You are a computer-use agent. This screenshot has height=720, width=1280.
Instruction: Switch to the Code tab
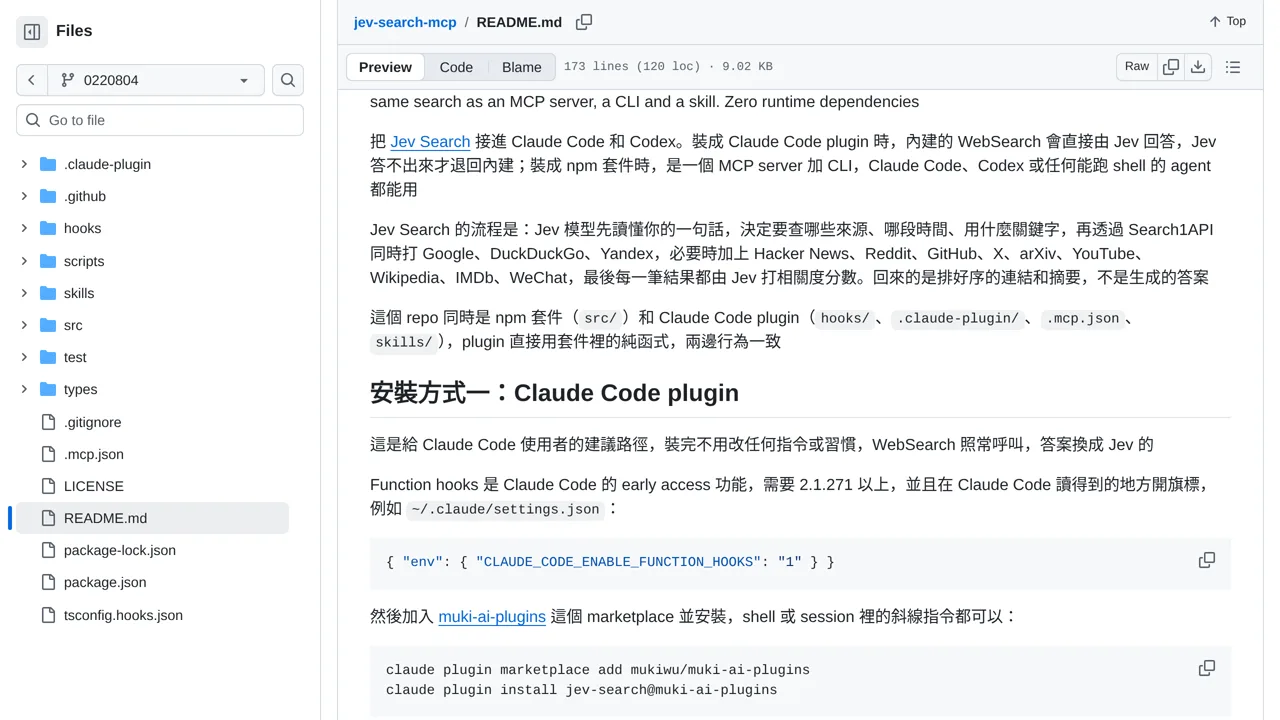coord(456,67)
